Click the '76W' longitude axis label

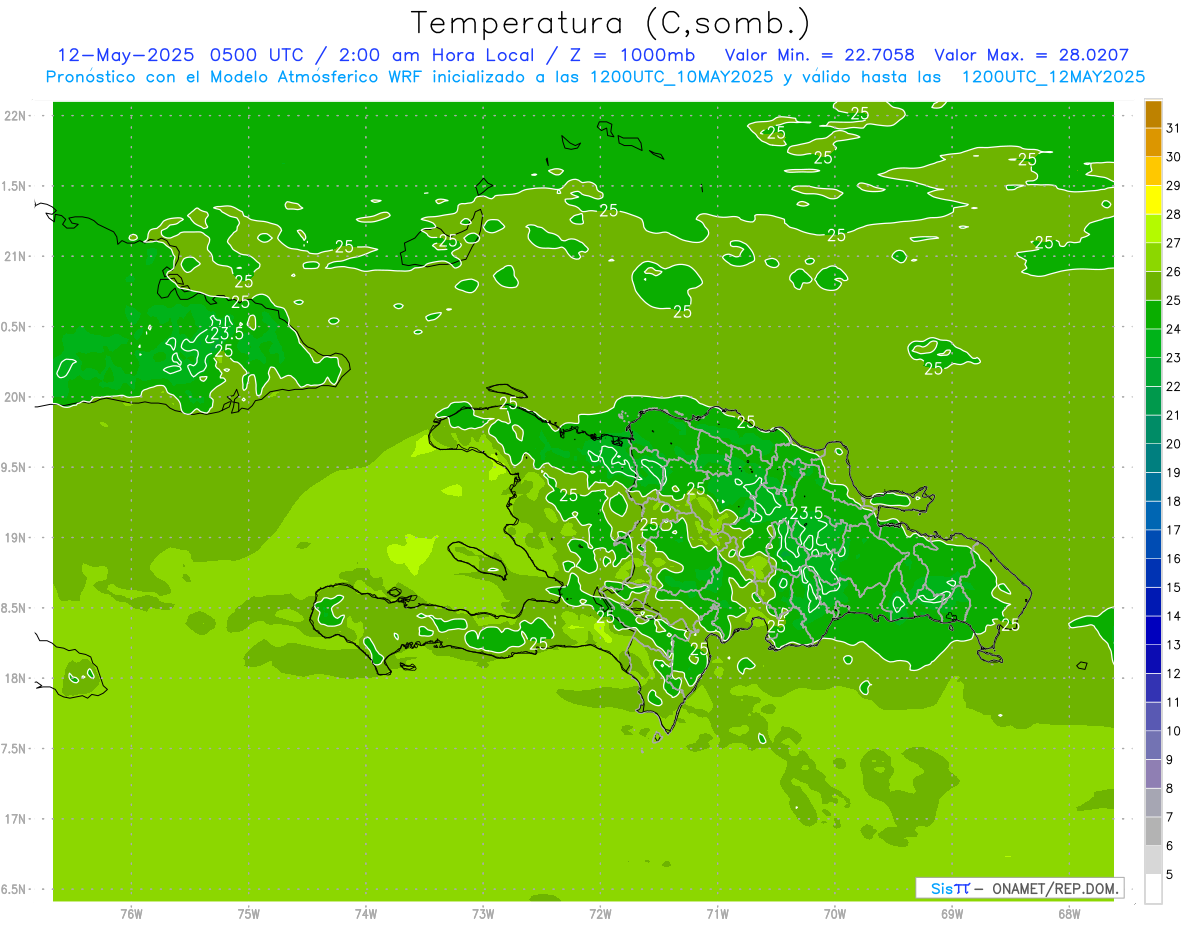(x=131, y=914)
